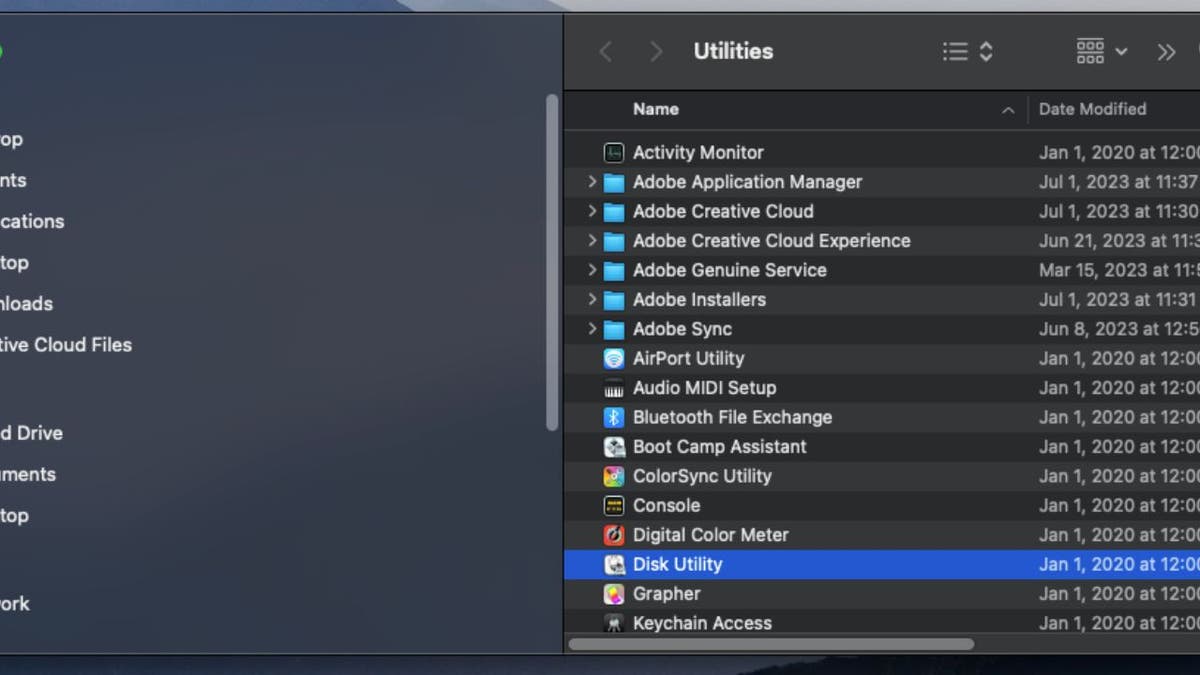Screen dimensions: 1200x675
Task: Go back with the left arrow
Action: pos(605,52)
